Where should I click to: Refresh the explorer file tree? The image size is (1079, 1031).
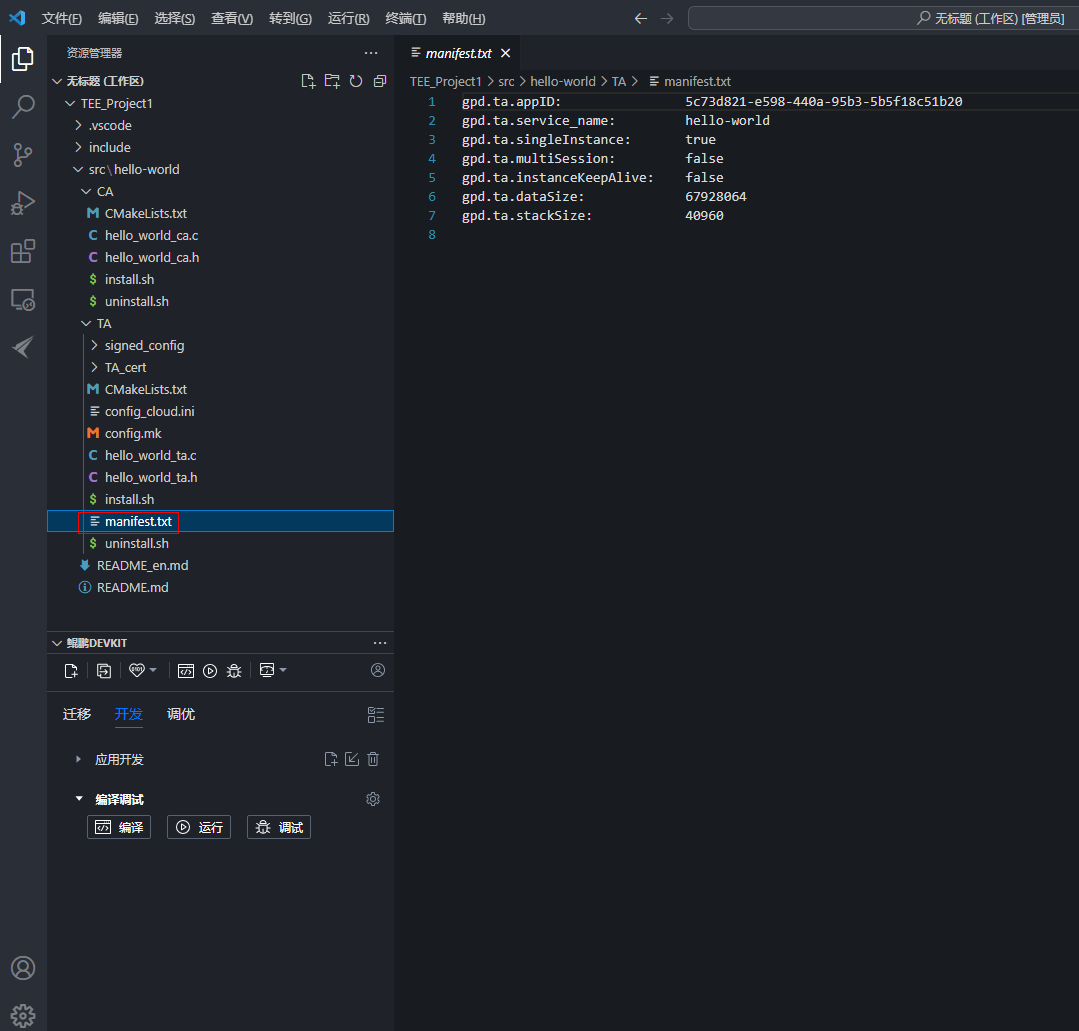coord(356,81)
